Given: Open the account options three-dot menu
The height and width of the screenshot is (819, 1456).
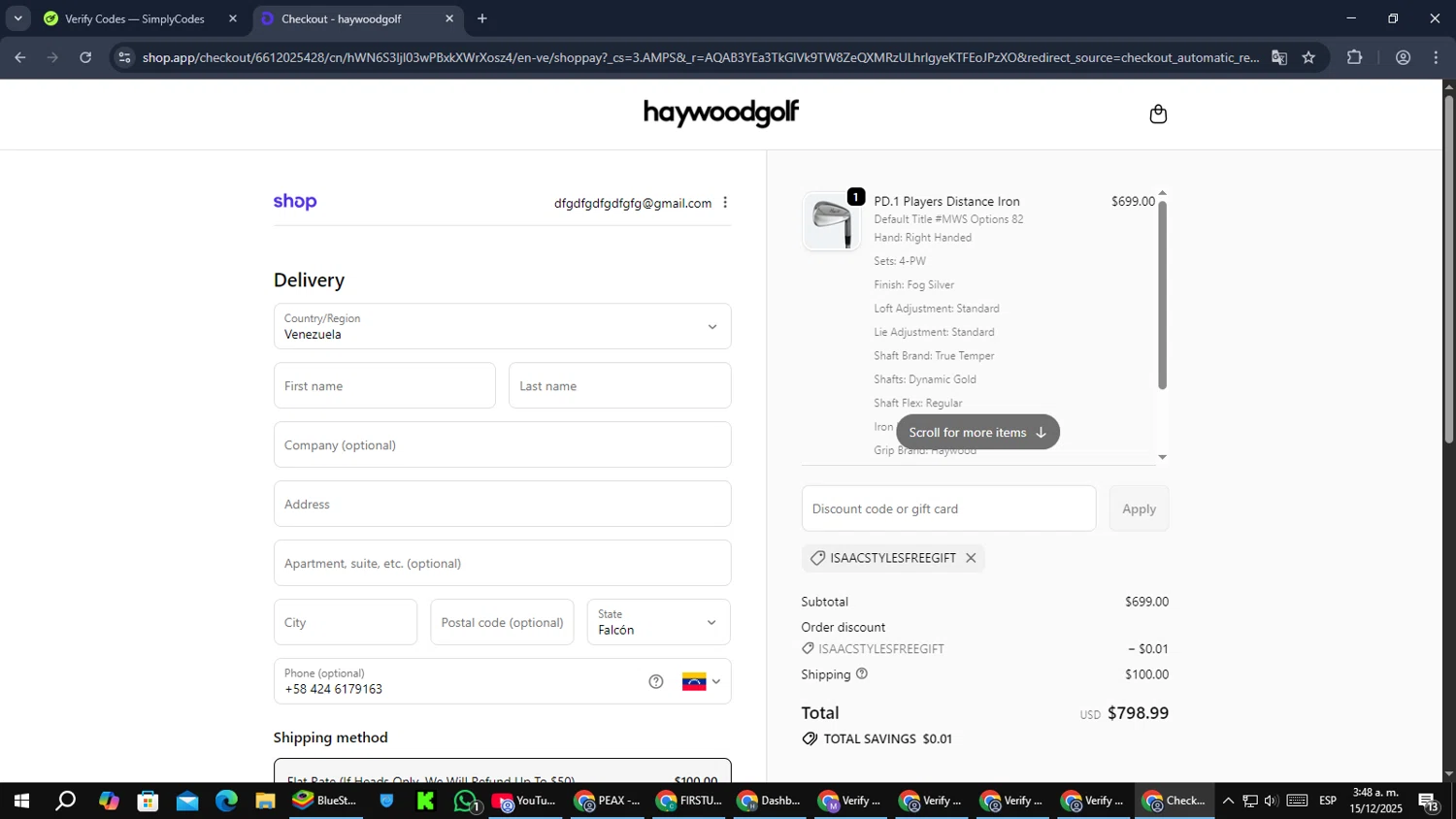Looking at the screenshot, I should [x=725, y=203].
